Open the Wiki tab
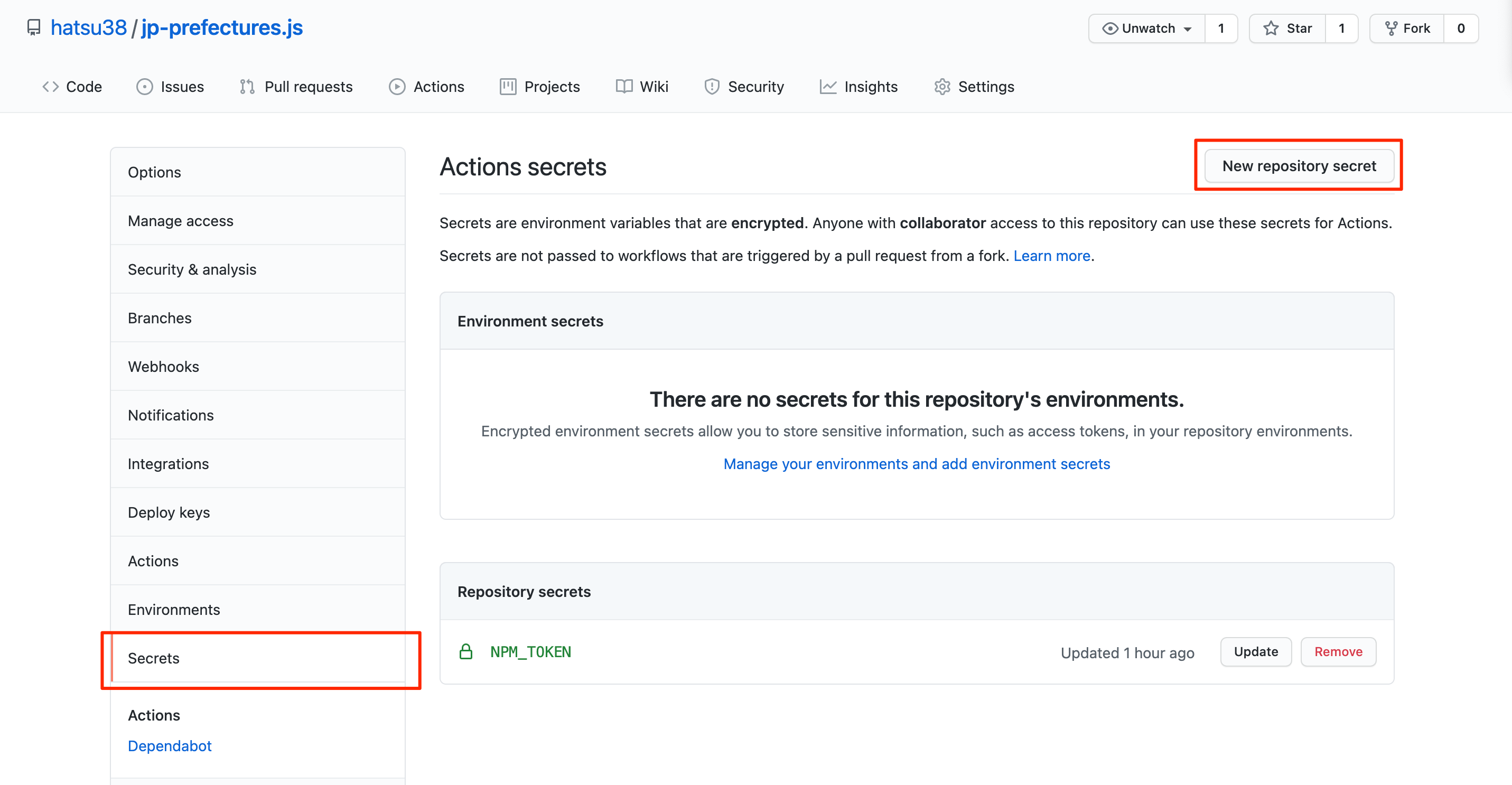The height and width of the screenshot is (785, 1512). [x=642, y=87]
